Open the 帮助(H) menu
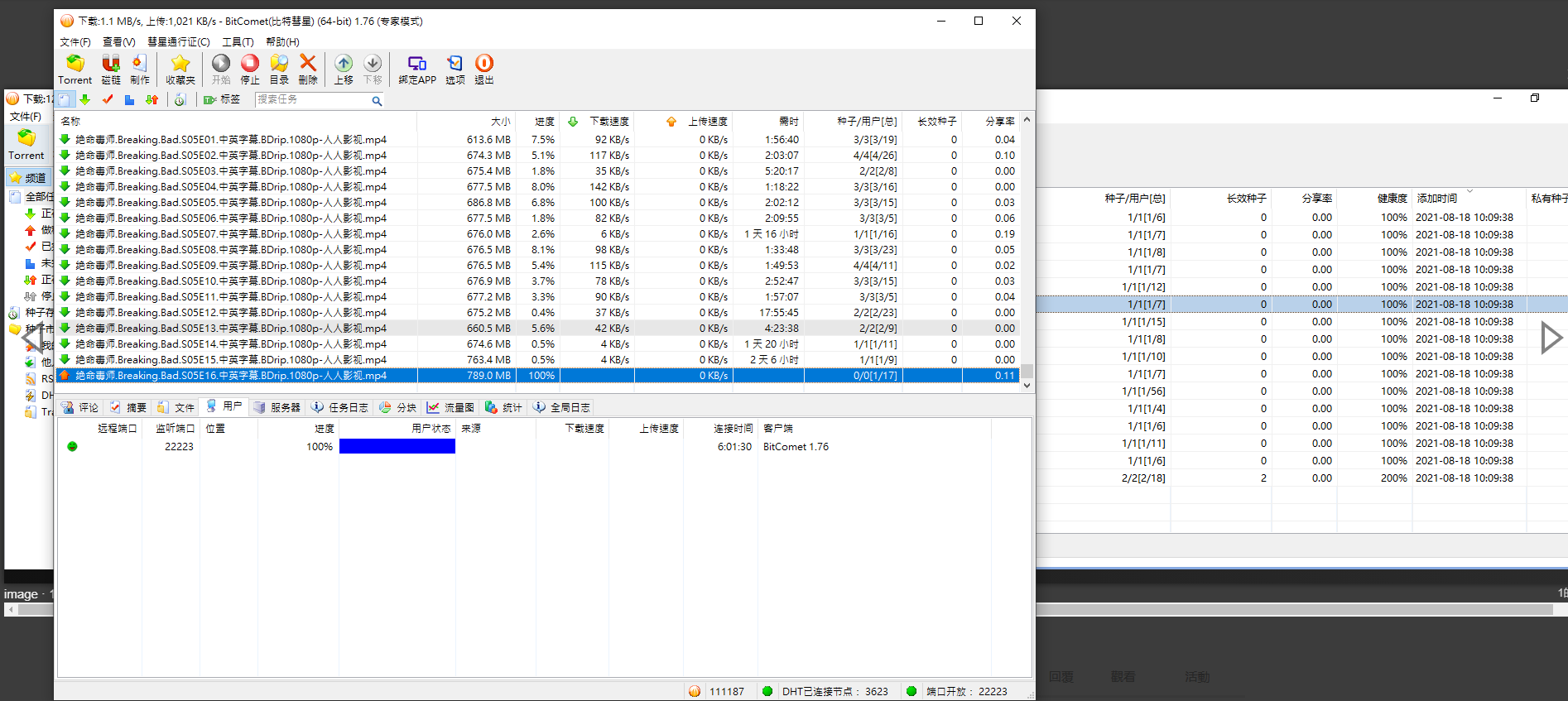 click(x=282, y=42)
